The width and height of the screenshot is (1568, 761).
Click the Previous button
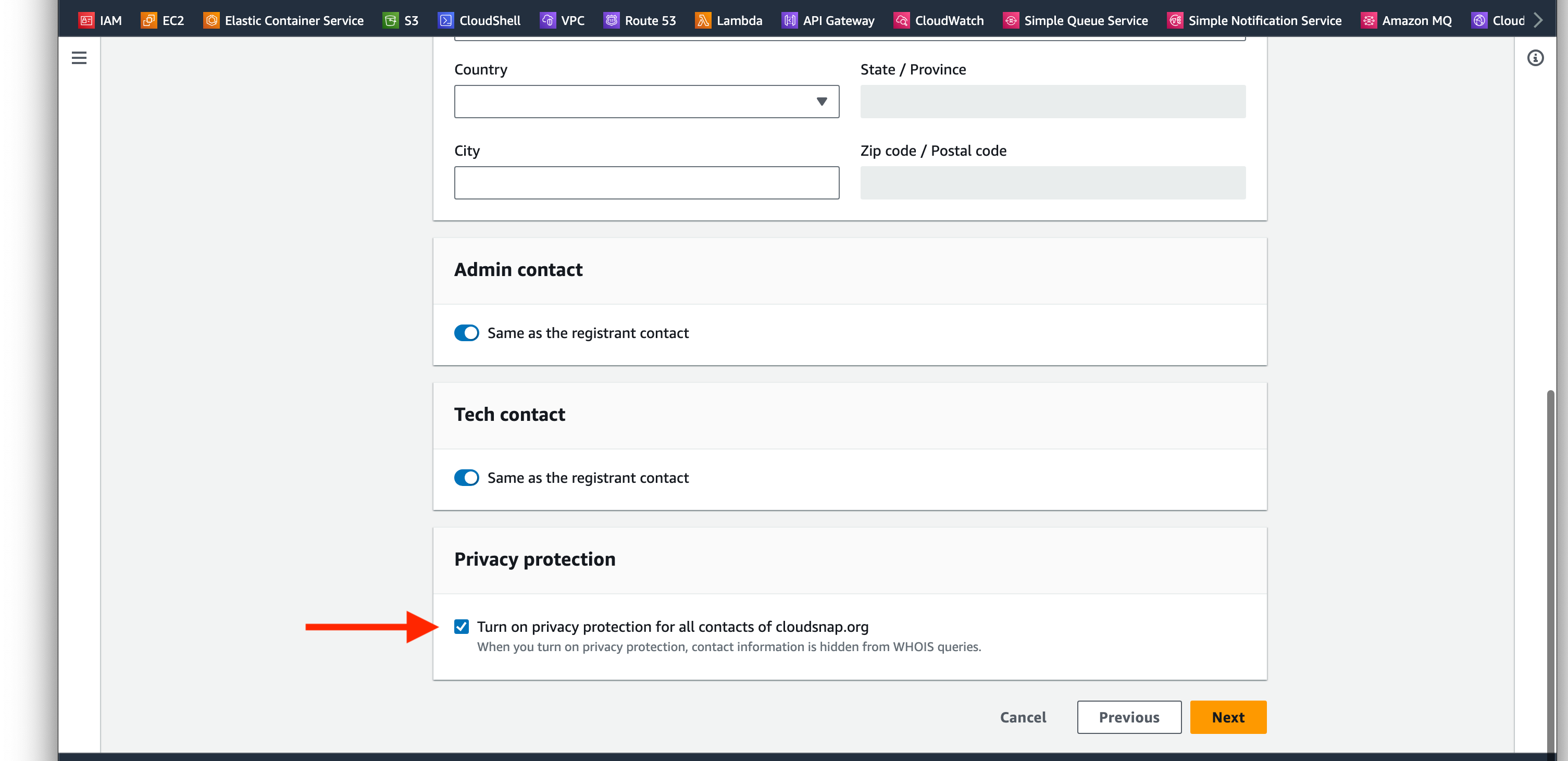point(1128,717)
